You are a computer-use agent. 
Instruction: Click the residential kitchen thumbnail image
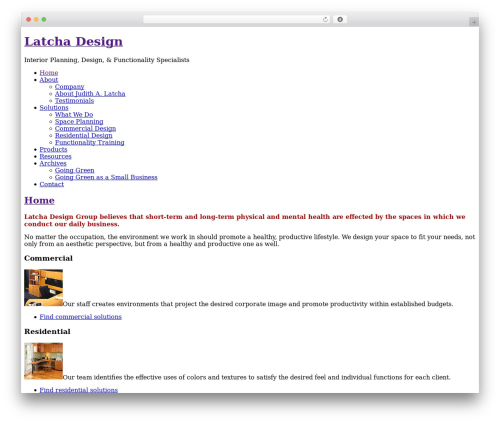tap(43, 361)
